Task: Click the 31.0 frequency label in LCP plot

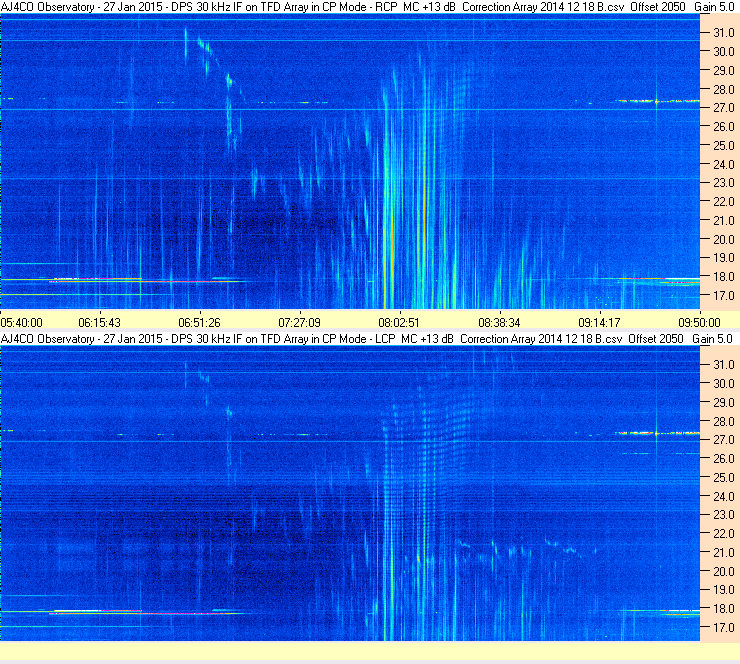Action: tap(723, 365)
